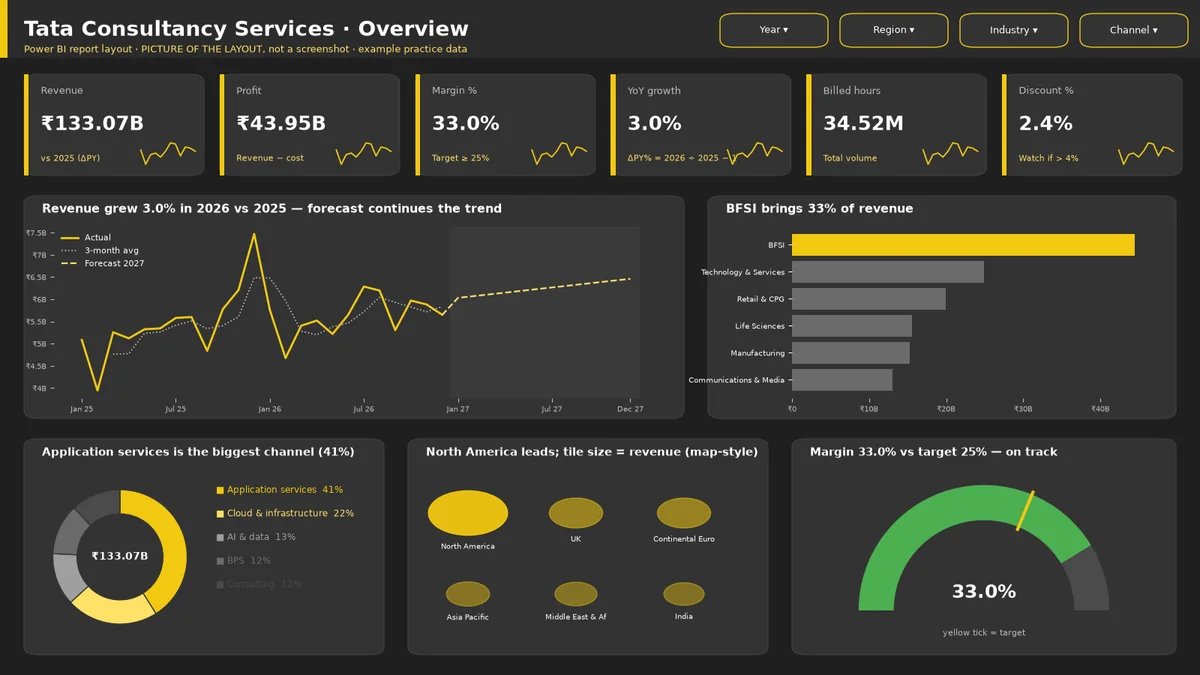Expand the Industry filter dropdown

pyautogui.click(x=1014, y=30)
